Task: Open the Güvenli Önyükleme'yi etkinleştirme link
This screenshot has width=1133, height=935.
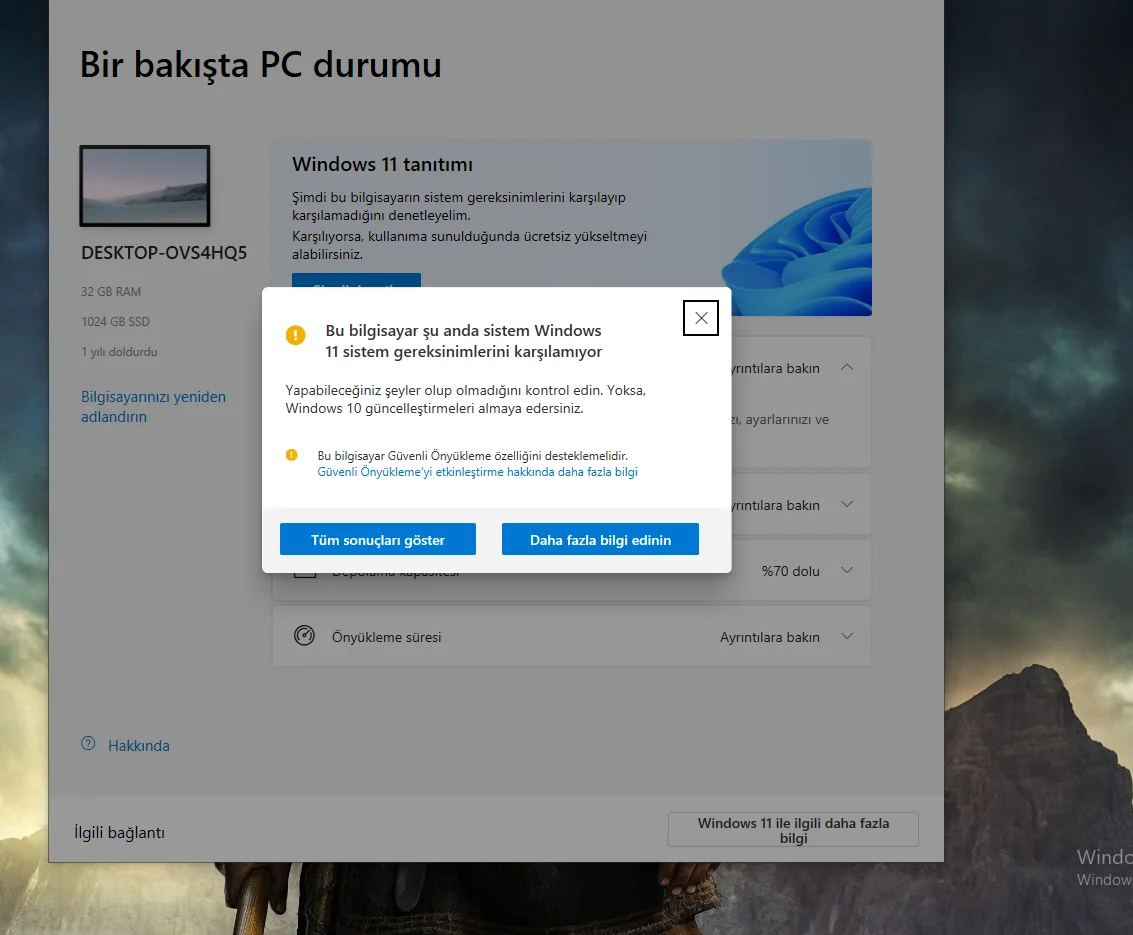Action: [477, 472]
